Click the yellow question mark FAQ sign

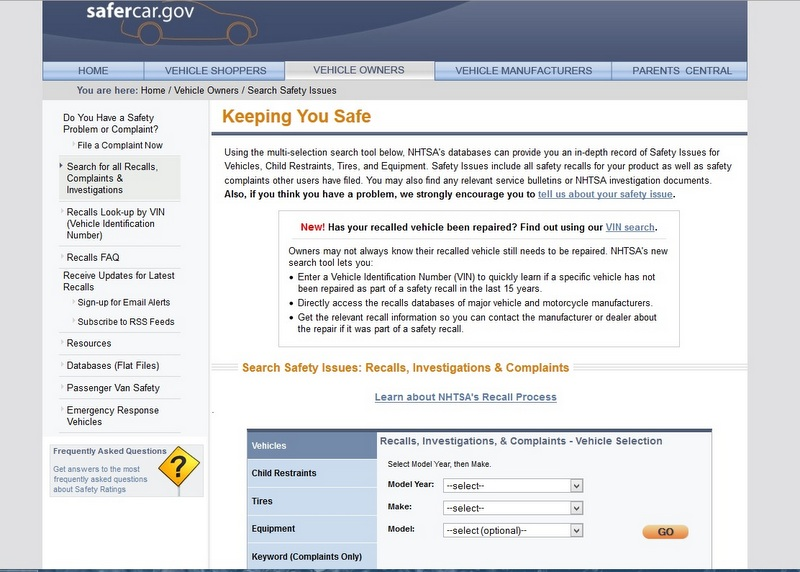tap(179, 466)
